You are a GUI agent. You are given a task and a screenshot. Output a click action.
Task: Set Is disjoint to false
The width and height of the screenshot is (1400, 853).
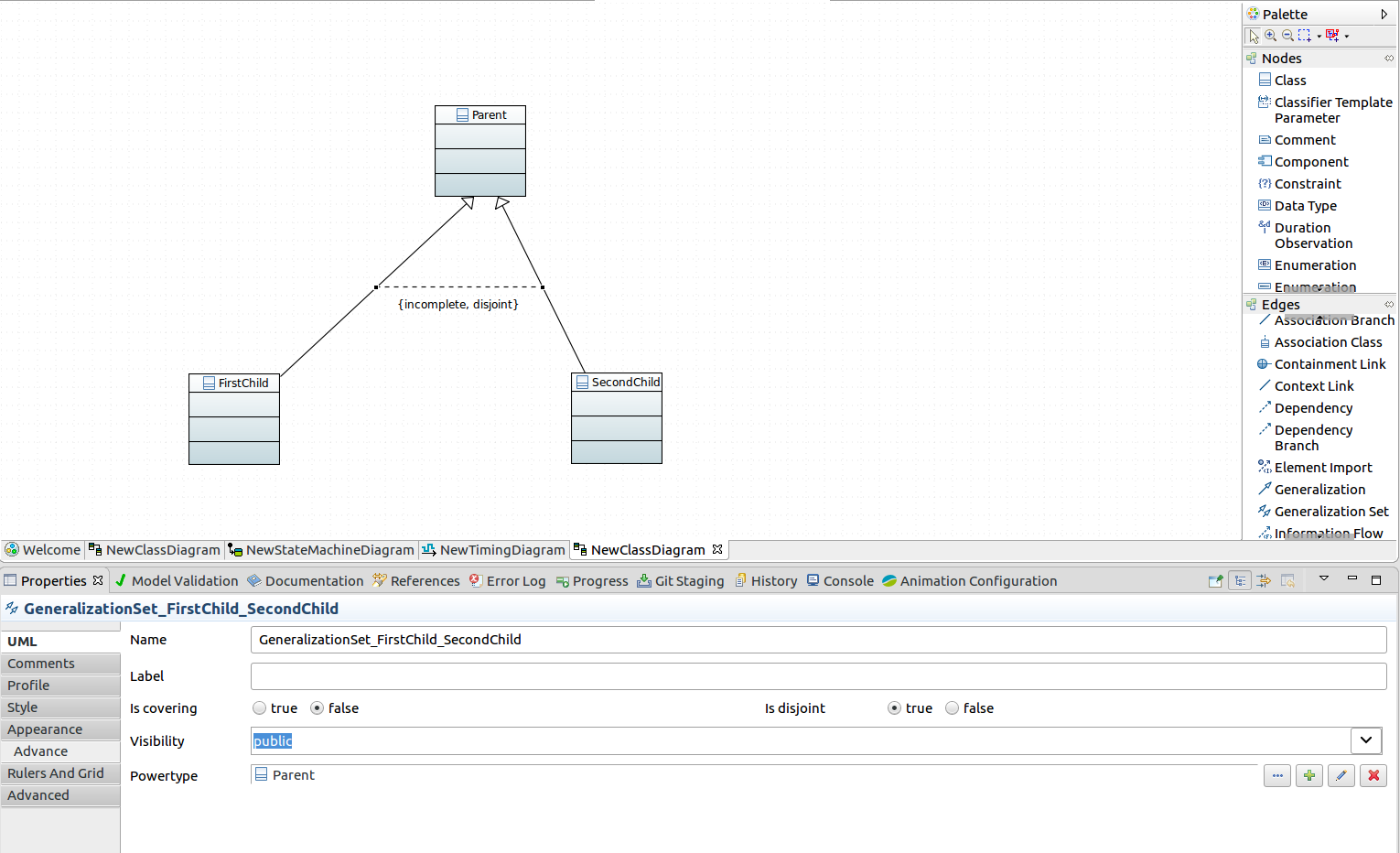click(x=953, y=708)
